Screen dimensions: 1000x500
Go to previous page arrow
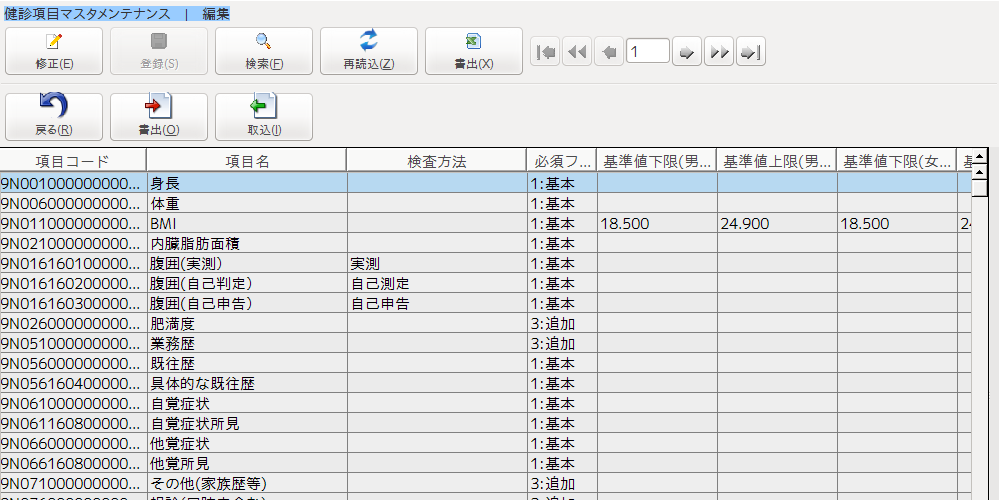point(608,52)
